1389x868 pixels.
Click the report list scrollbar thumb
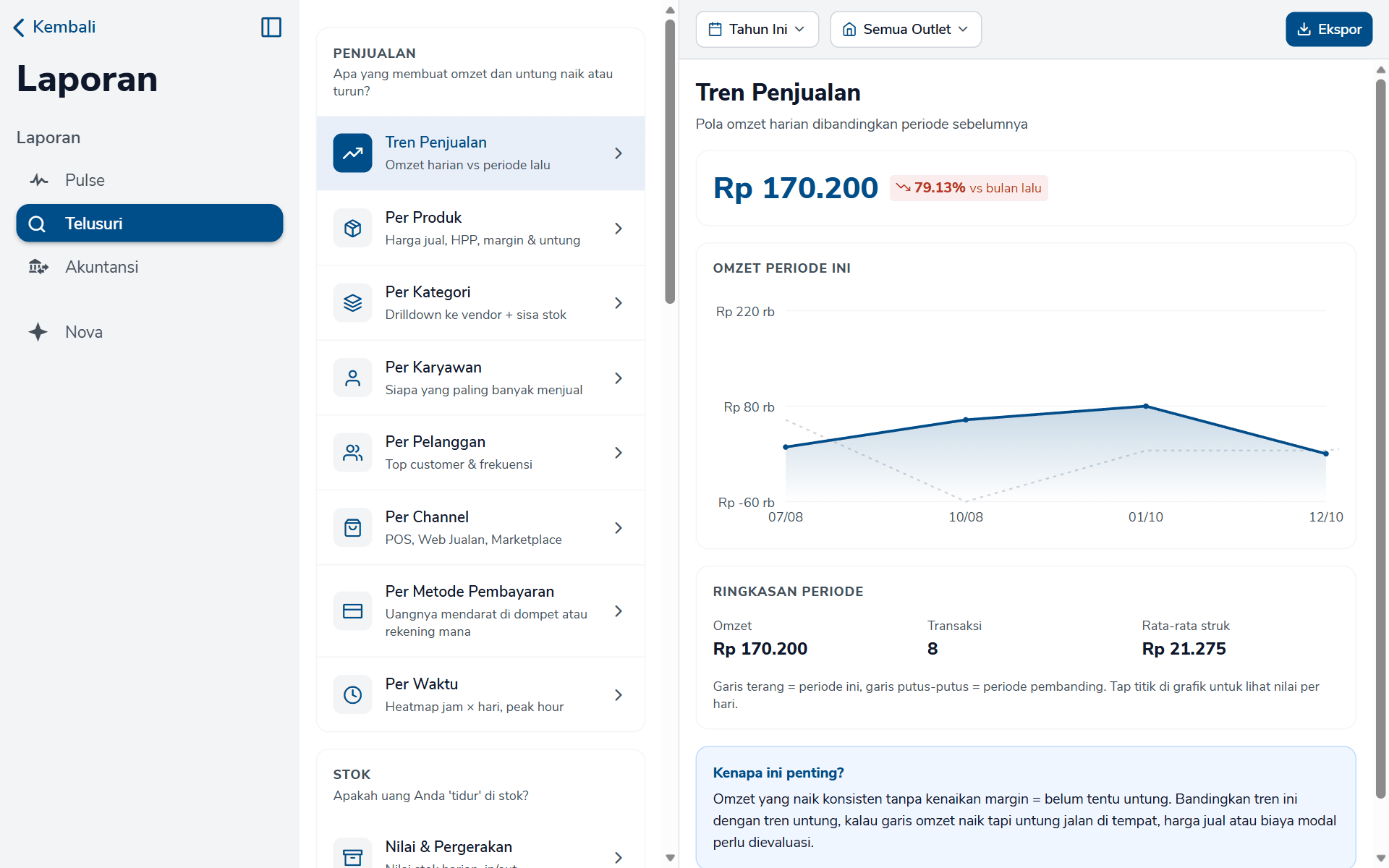[670, 161]
